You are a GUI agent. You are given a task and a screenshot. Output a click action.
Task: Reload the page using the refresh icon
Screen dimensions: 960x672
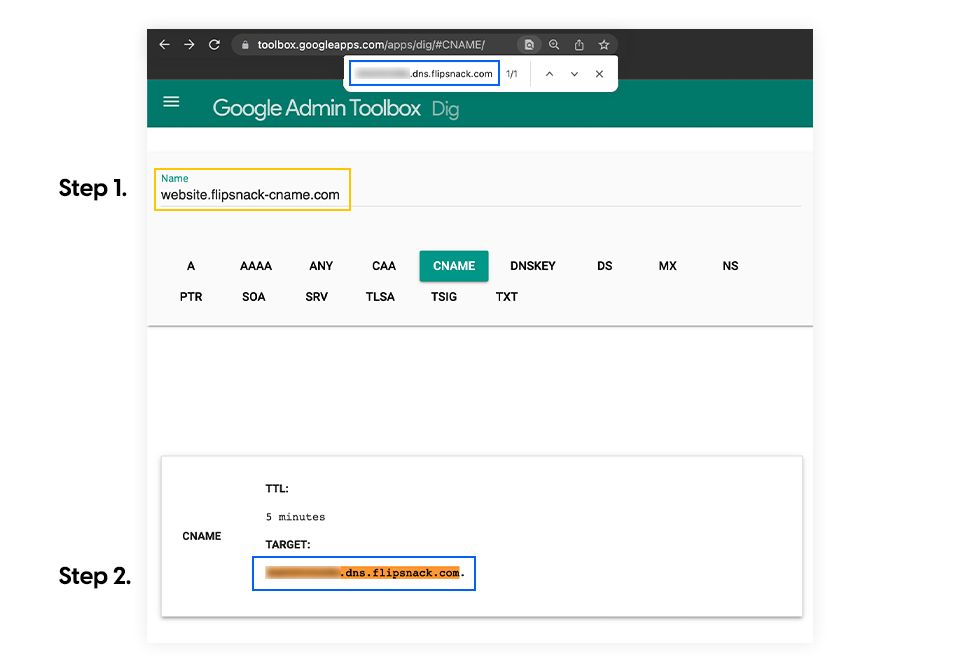[214, 44]
